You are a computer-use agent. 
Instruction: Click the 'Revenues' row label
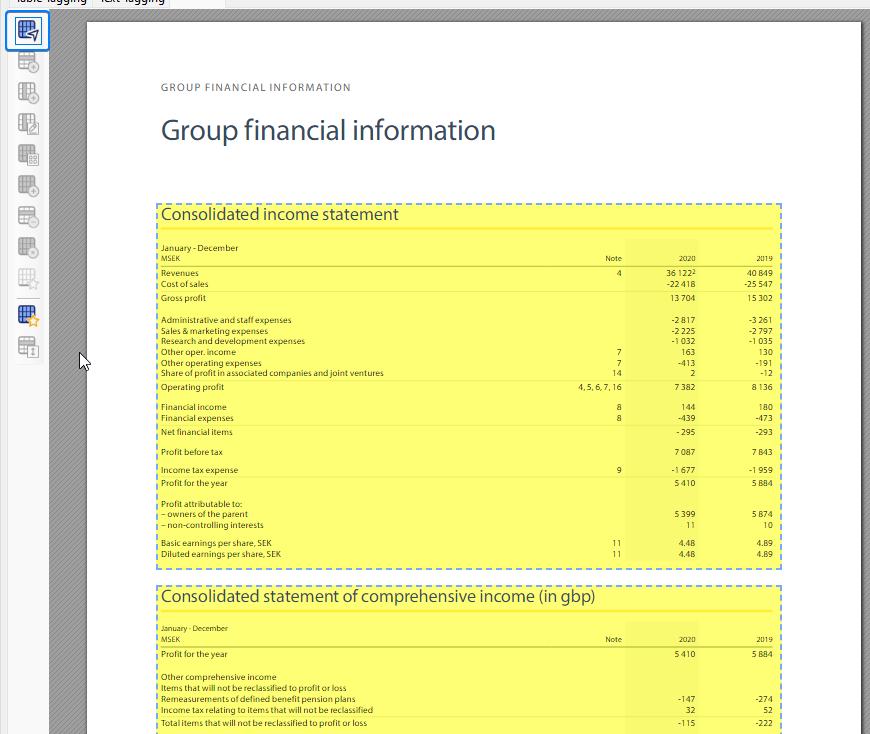pyautogui.click(x=180, y=273)
